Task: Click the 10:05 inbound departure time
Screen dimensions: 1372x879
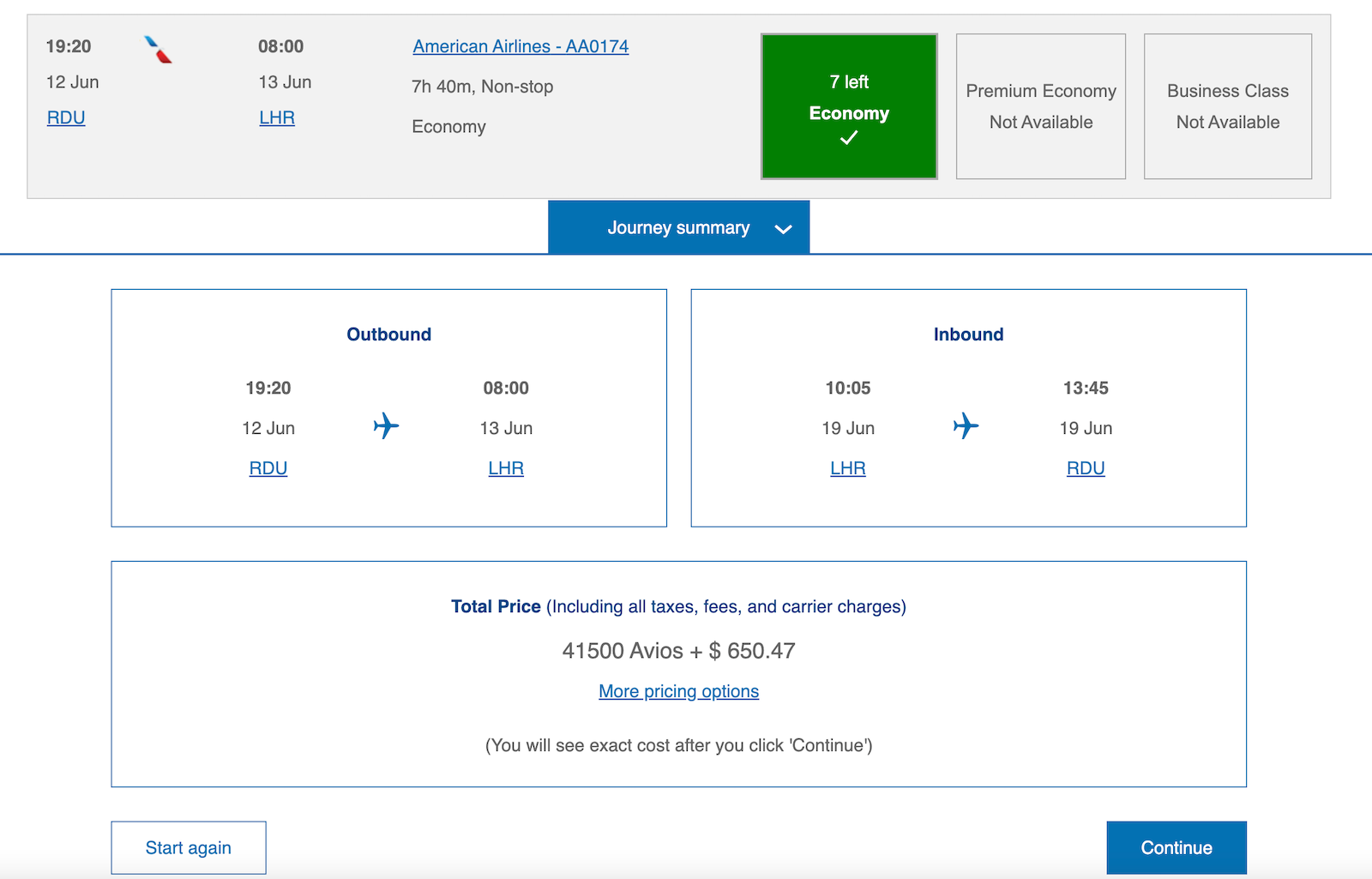Action: pos(848,388)
